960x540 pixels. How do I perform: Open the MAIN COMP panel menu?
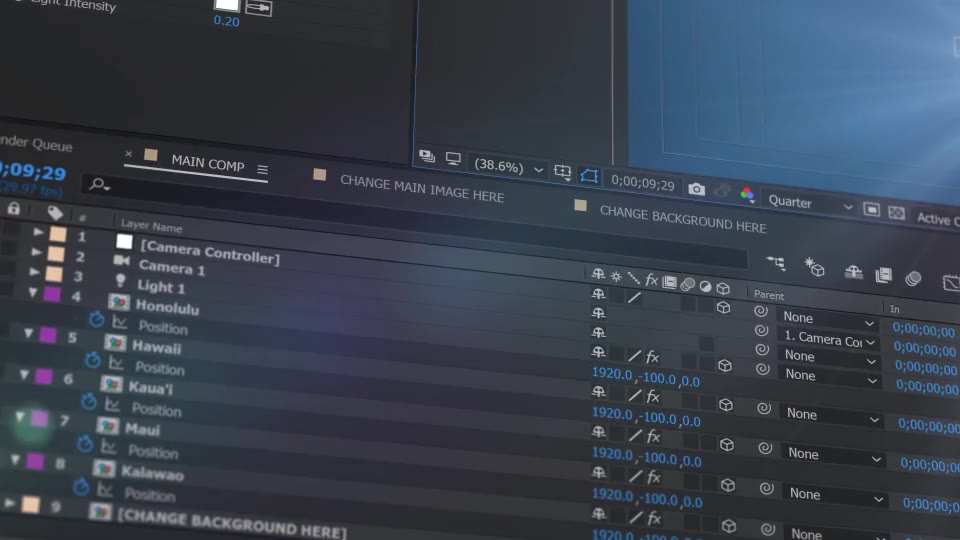pos(263,170)
